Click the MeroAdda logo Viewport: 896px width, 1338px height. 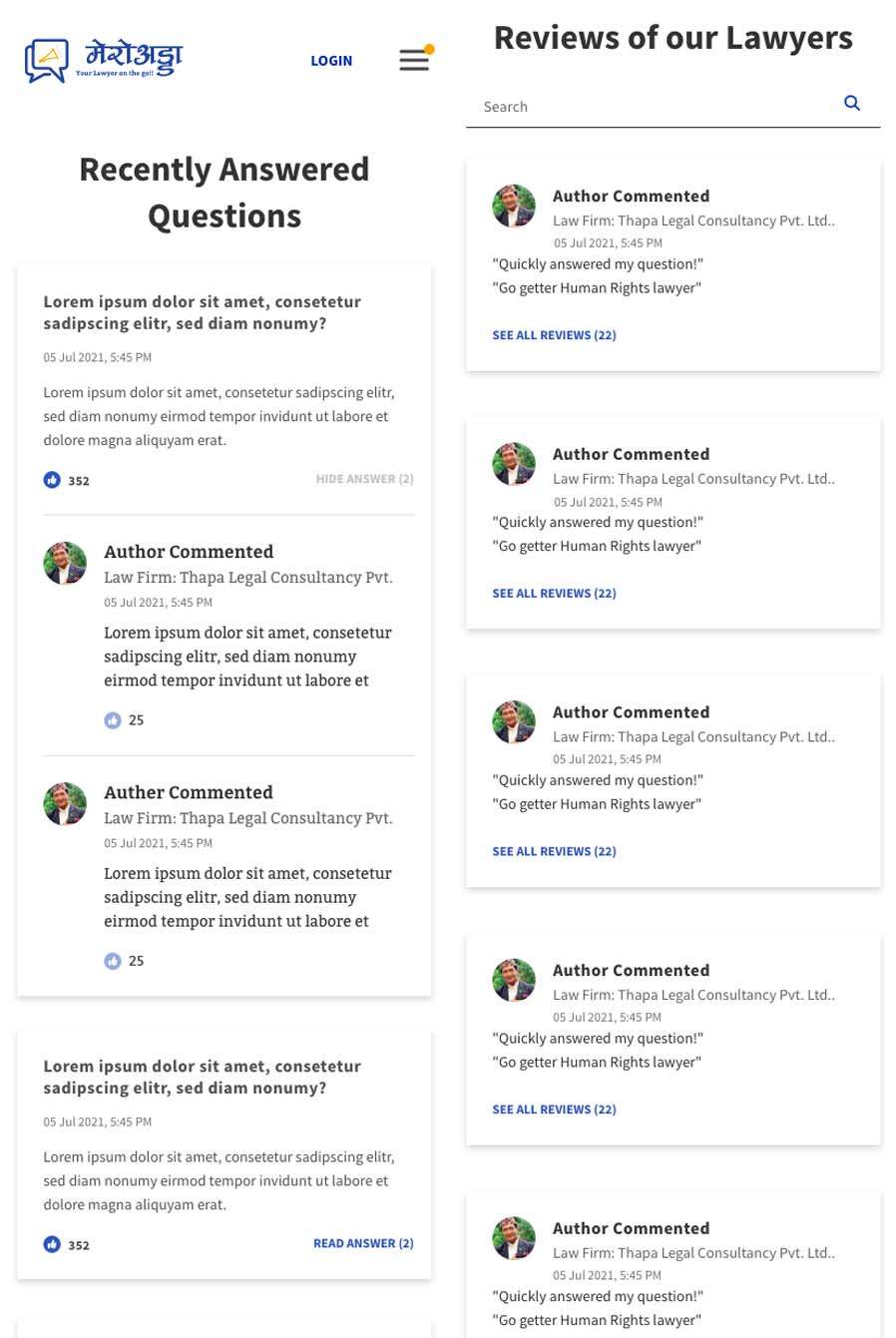[104, 60]
